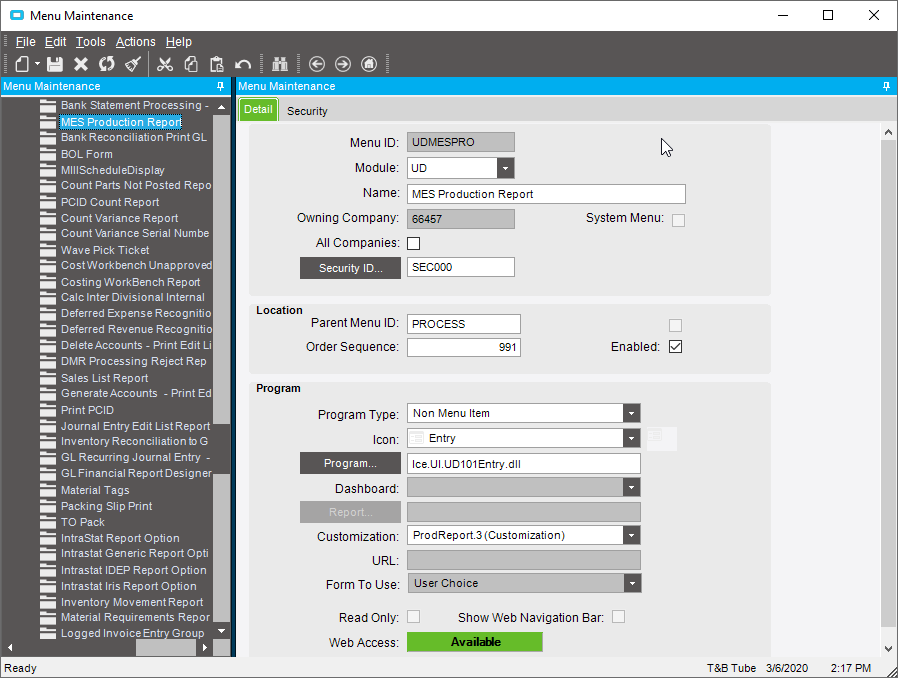Open the Customization dropdown

coord(632,535)
